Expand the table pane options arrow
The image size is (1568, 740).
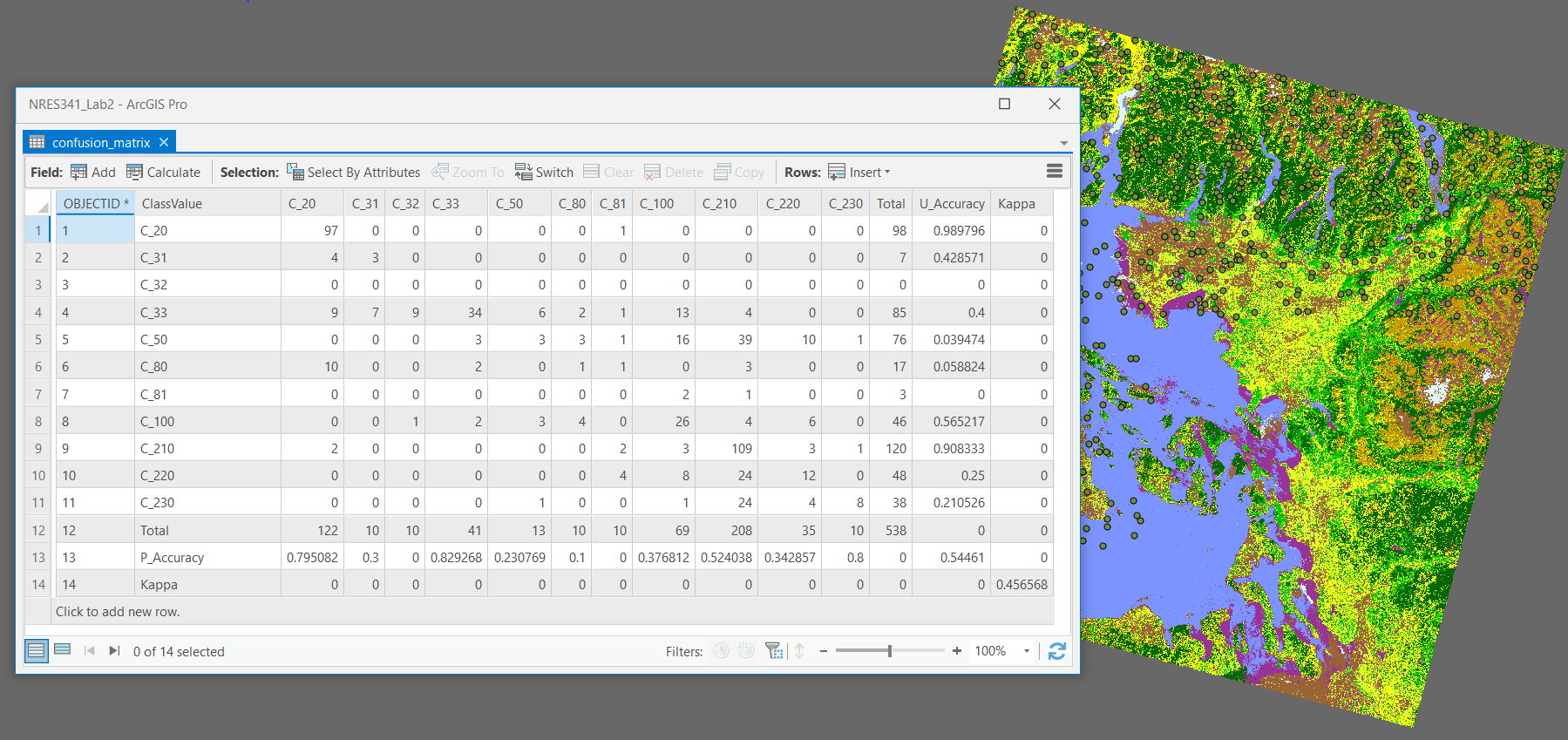[x=1063, y=143]
